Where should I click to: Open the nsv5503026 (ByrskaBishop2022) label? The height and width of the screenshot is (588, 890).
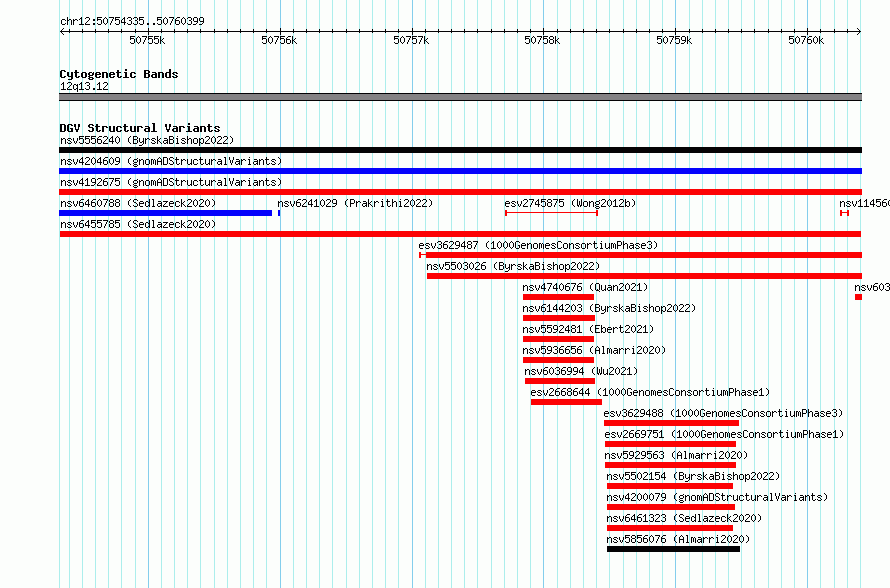pos(513,266)
